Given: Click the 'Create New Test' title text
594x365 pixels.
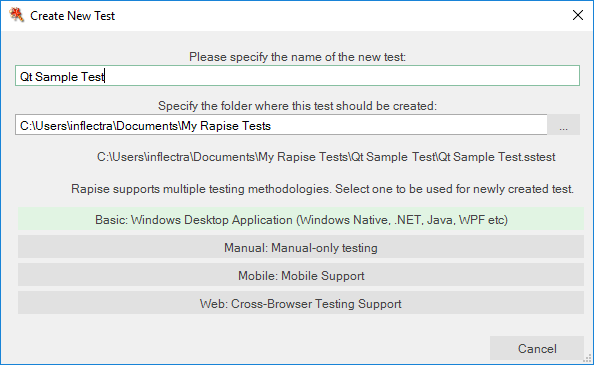Looking at the screenshot, I should [x=72, y=16].
